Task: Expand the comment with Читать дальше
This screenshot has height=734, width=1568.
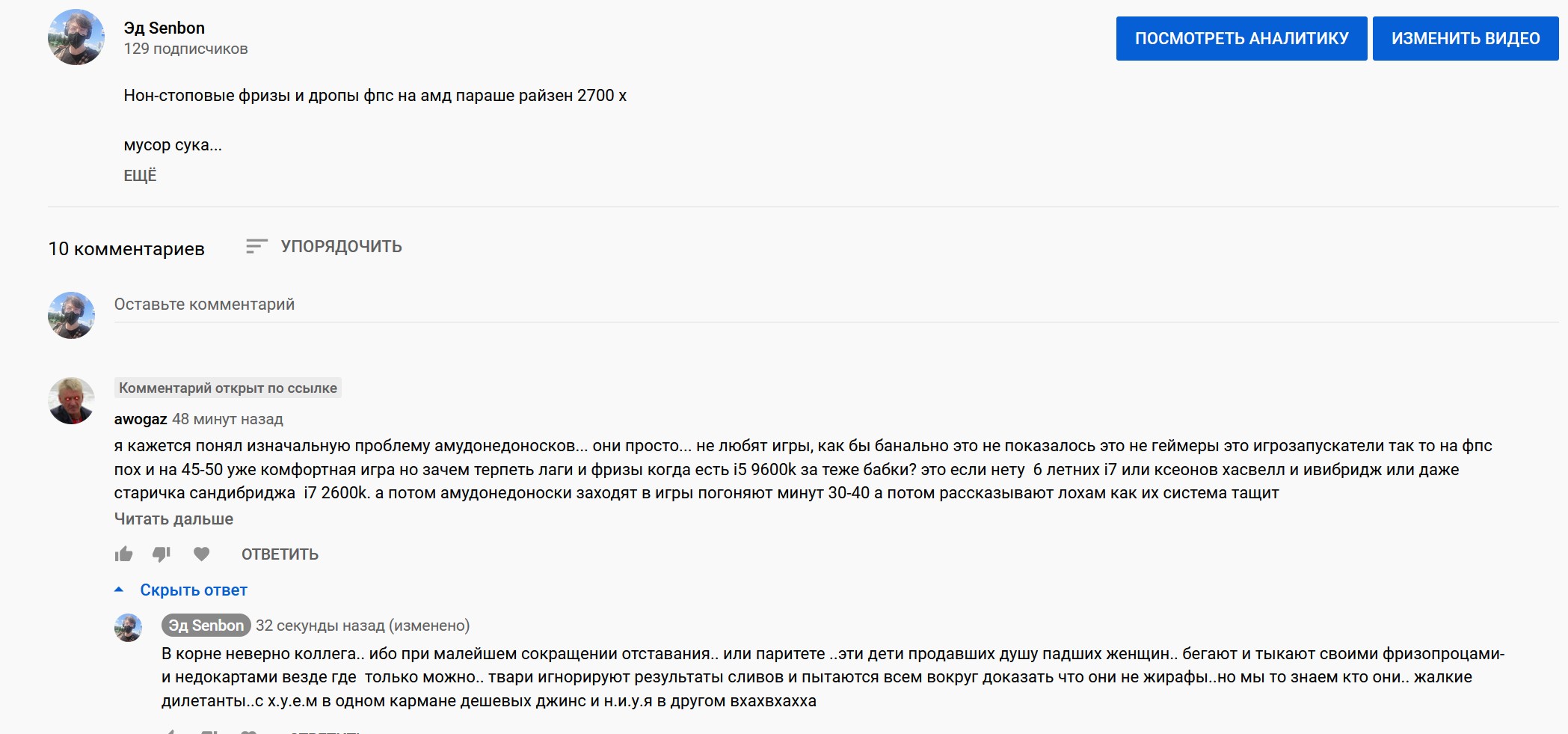Action: [173, 519]
